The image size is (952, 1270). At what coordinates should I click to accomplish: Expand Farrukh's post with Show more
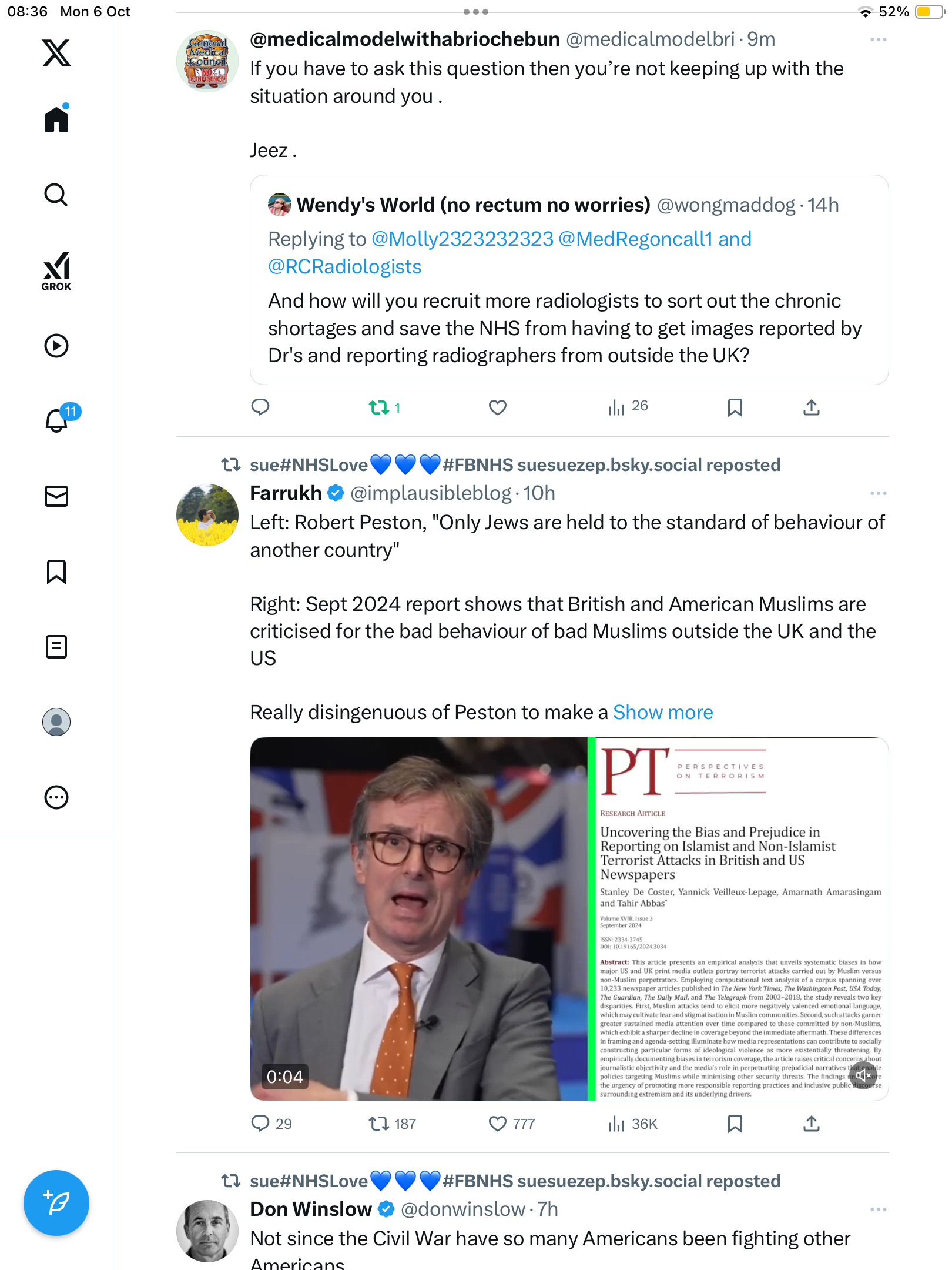(x=663, y=713)
